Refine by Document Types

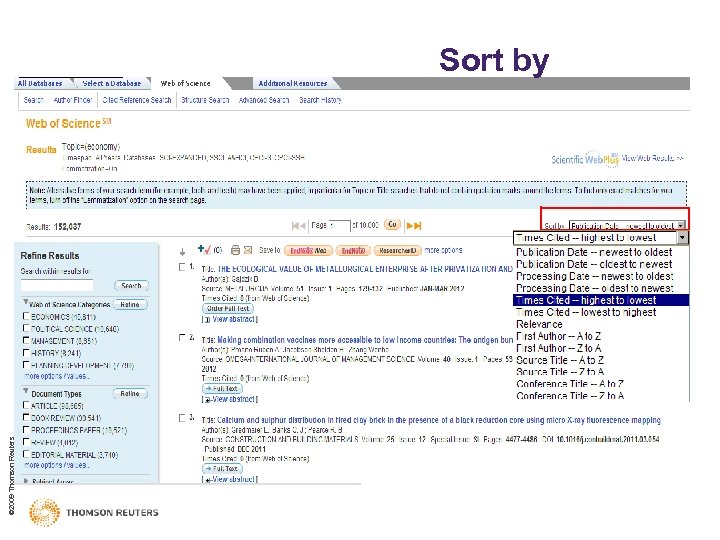click(x=130, y=394)
